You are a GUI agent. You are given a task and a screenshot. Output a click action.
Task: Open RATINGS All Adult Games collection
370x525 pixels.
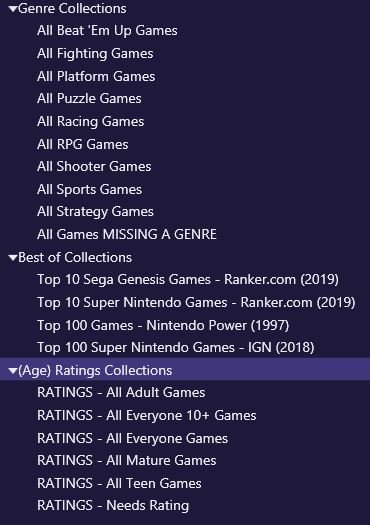pyautogui.click(x=121, y=392)
